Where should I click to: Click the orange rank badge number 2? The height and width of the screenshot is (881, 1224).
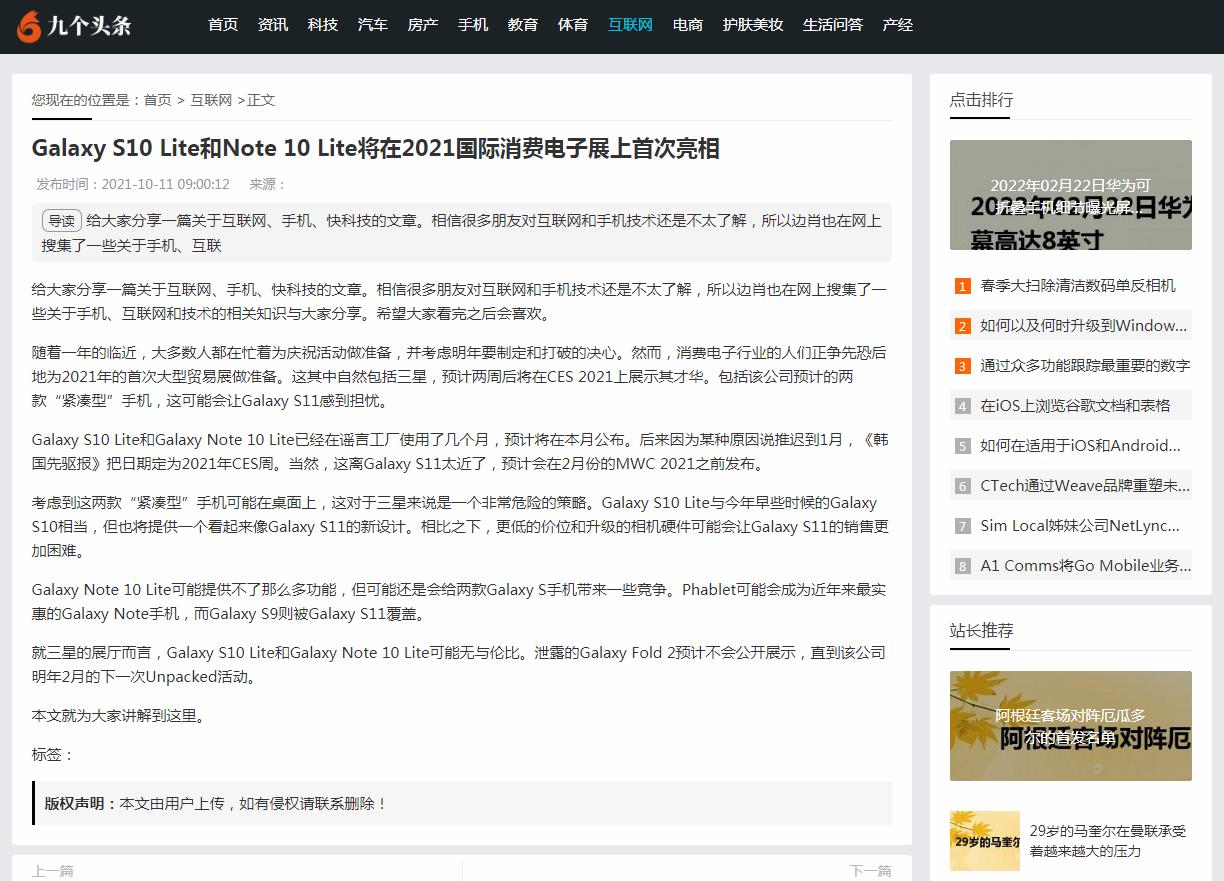[x=963, y=326]
